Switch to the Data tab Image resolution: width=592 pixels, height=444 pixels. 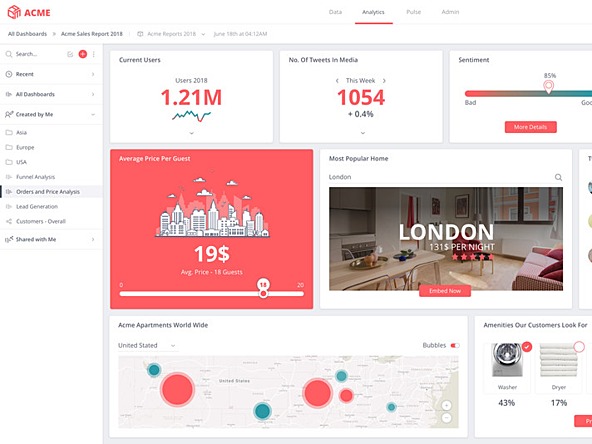point(335,12)
